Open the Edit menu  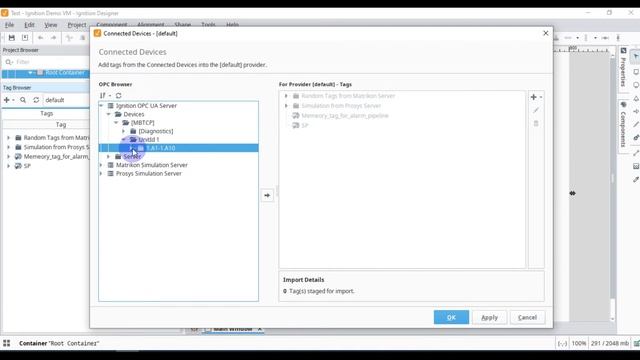pos(29,25)
